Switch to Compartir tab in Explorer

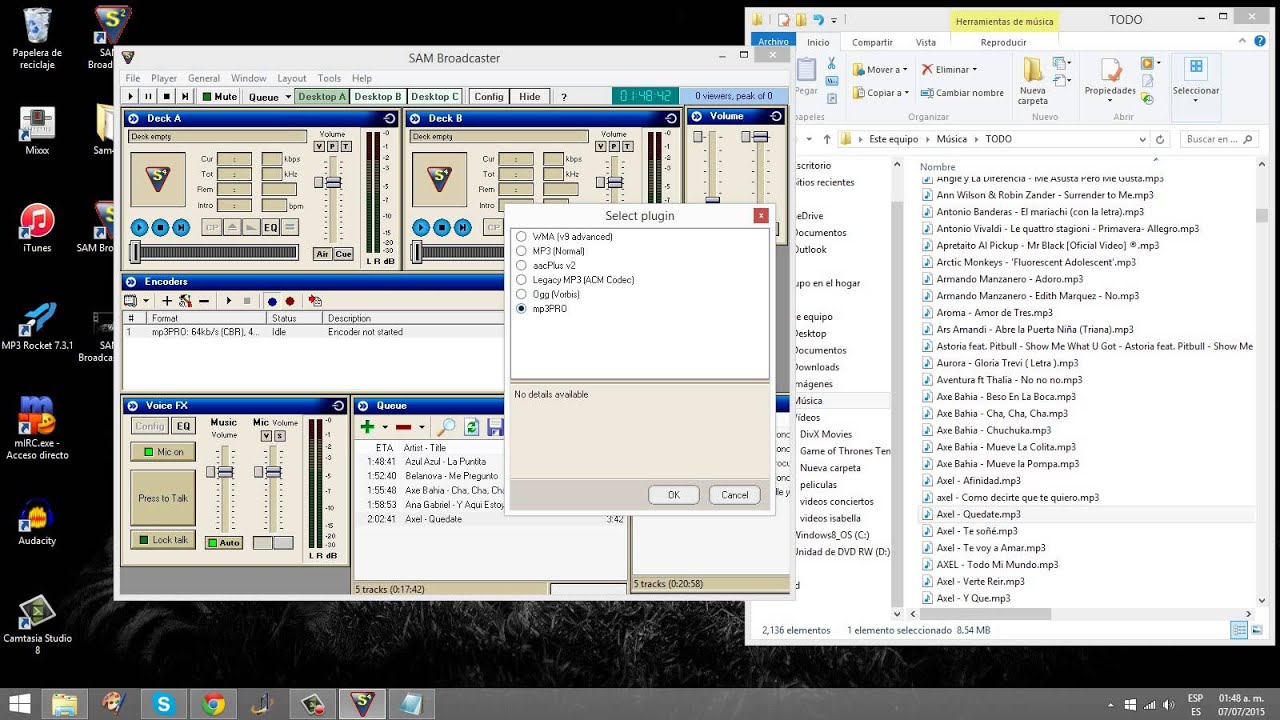(x=872, y=42)
